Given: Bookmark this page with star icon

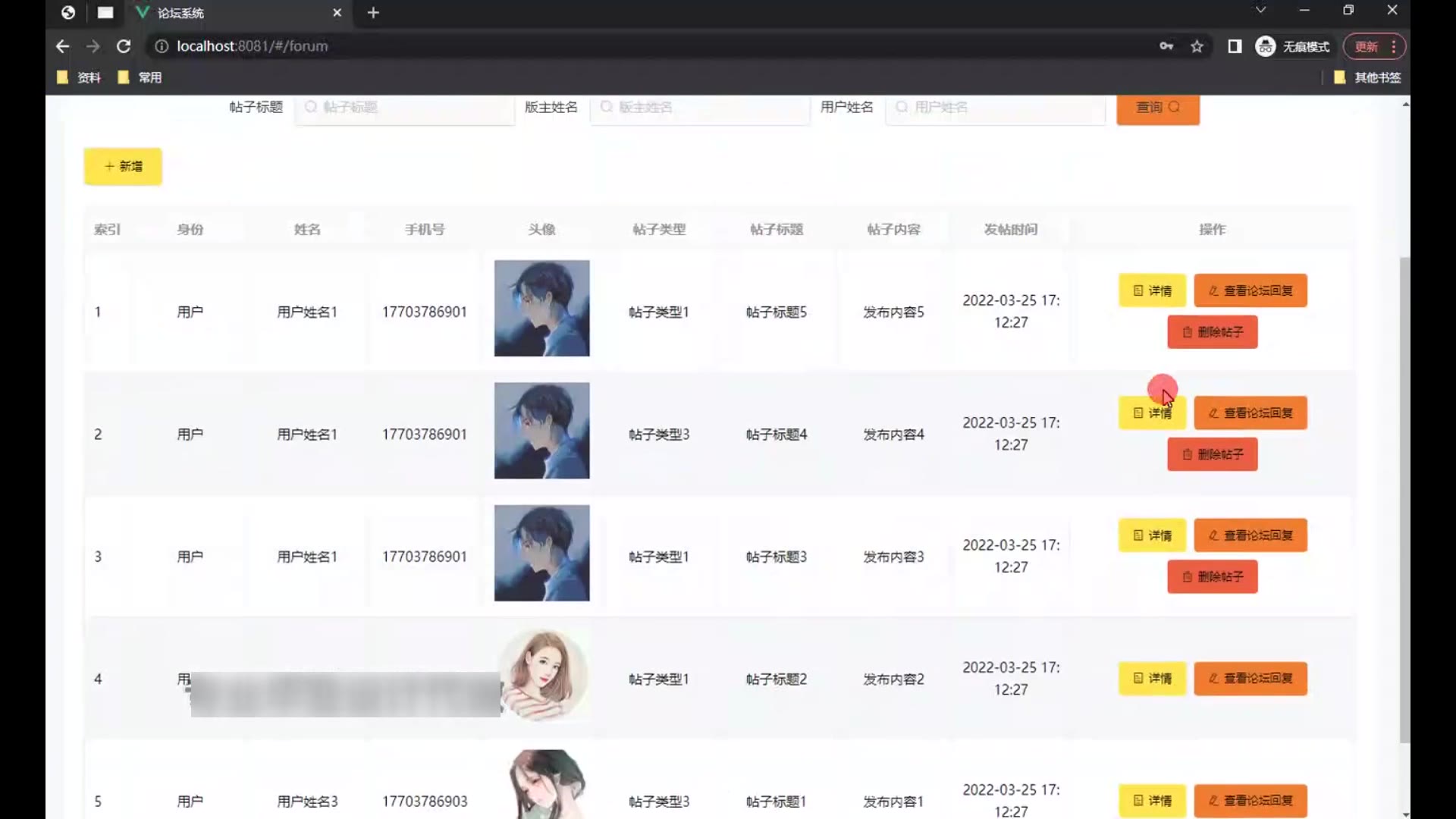Looking at the screenshot, I should pyautogui.click(x=1197, y=46).
